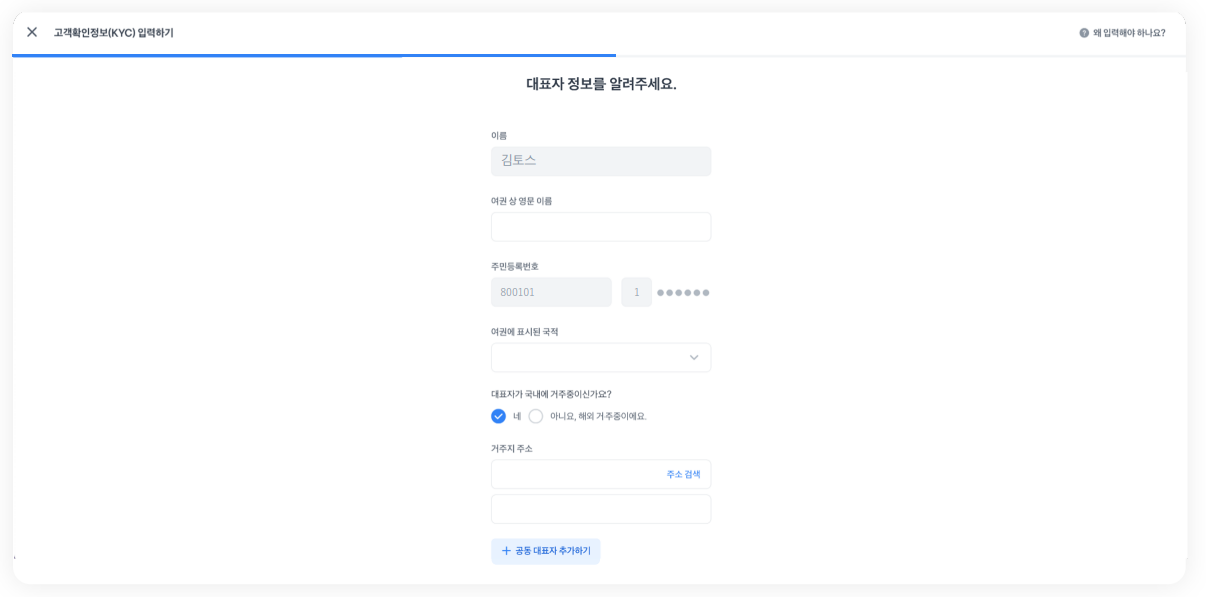Image resolution: width=1206 pixels, height=597 pixels.
Task: Focus the empty detailed address field
Action: (600, 509)
